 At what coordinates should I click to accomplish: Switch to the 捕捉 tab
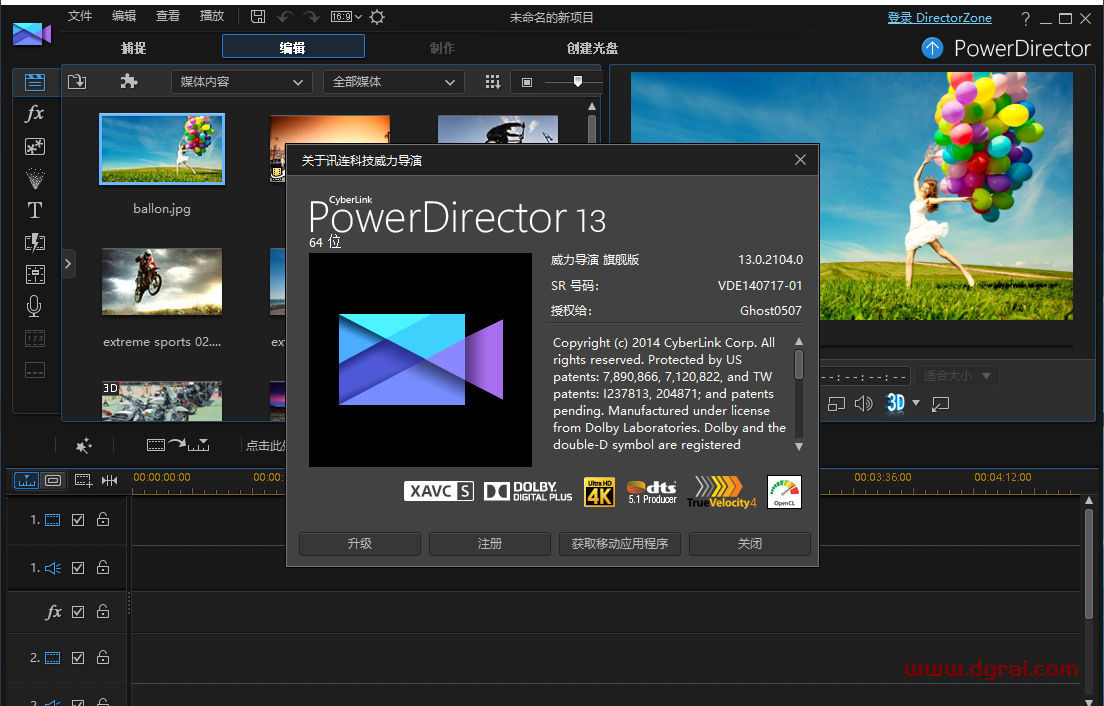point(134,48)
